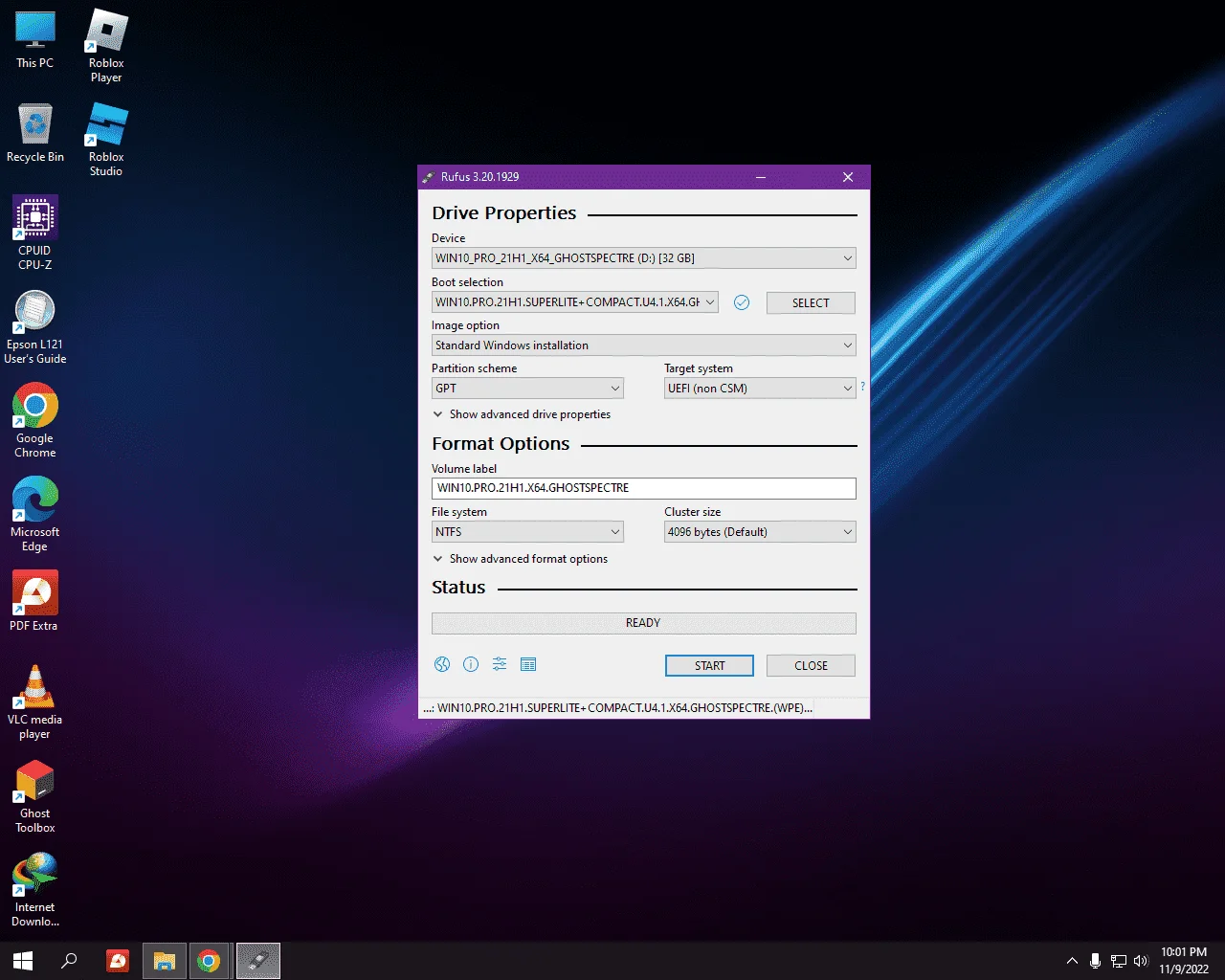The height and width of the screenshot is (980, 1225).
Task: Open the volume tray icon
Action: tap(1140, 961)
